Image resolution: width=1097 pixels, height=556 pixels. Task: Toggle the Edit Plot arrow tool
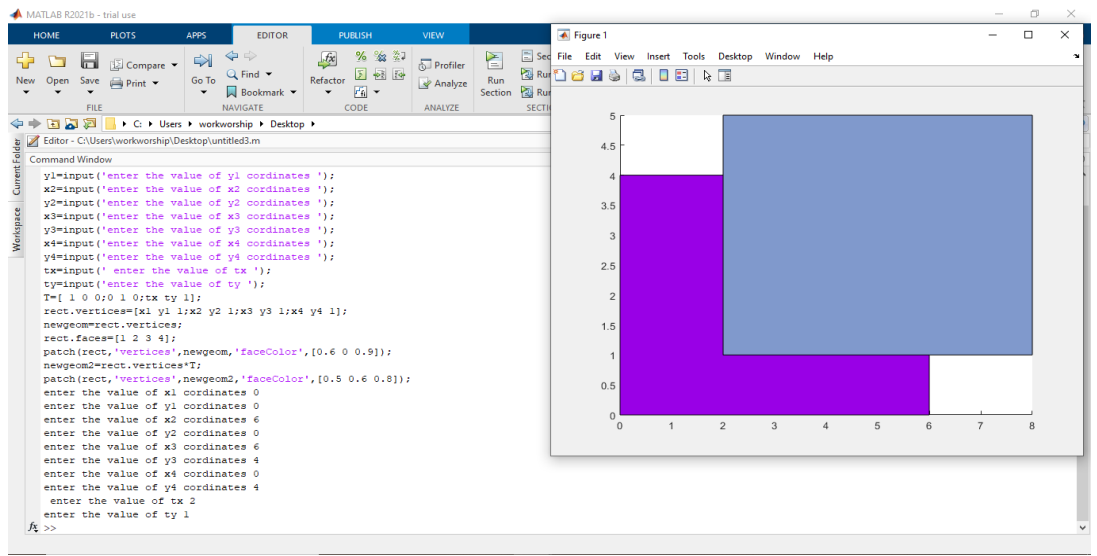pyautogui.click(x=707, y=76)
